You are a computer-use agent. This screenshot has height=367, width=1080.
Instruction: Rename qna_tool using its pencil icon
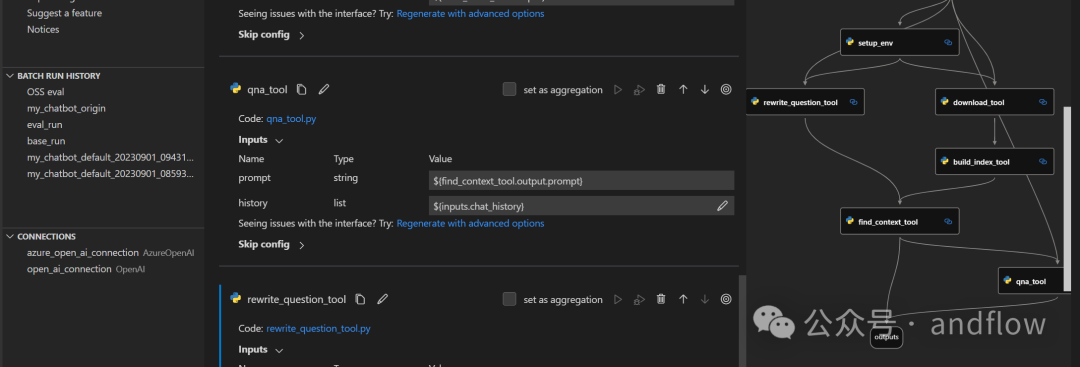click(x=324, y=90)
